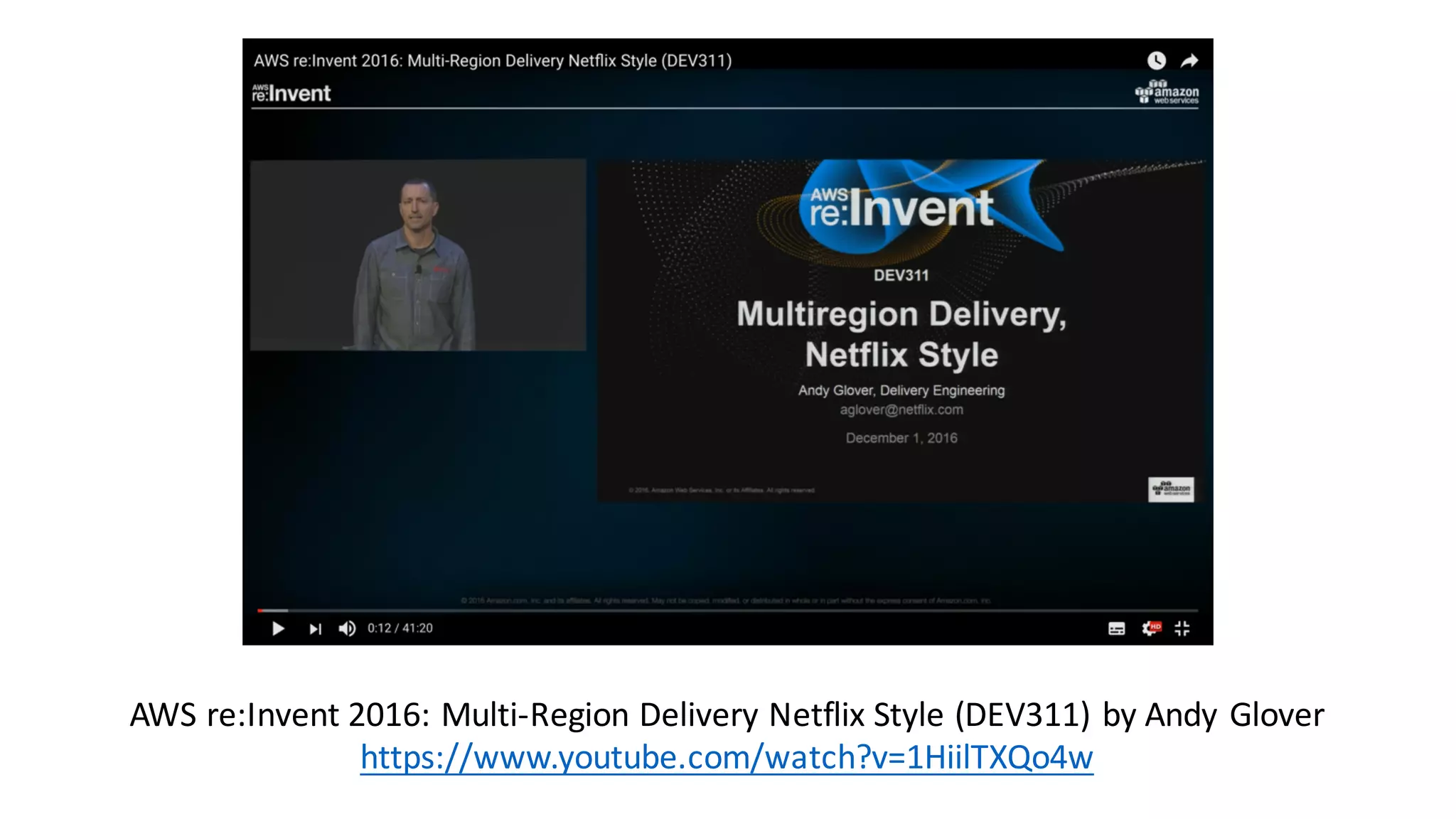Click the video title AWS re:Invent 2016

pos(493,60)
